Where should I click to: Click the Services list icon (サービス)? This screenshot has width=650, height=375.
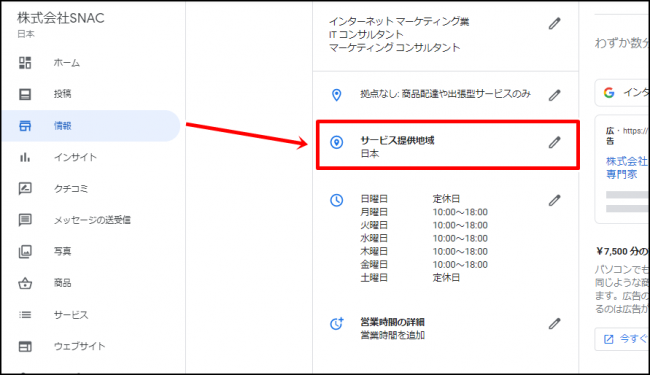tap(25, 315)
